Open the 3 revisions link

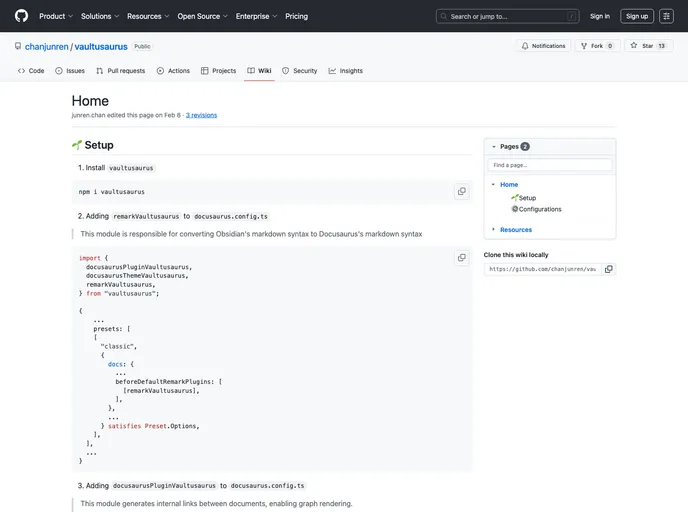coord(201,115)
